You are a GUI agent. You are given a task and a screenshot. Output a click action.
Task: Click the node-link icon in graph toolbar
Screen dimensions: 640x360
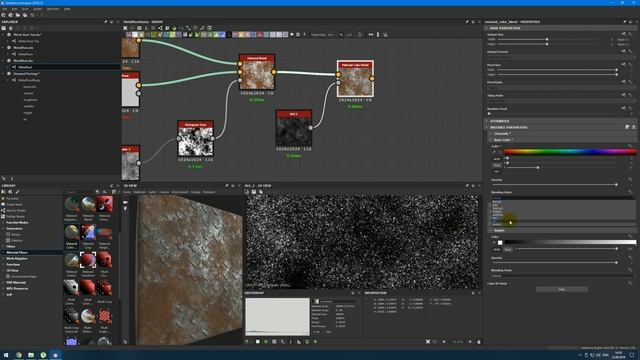tap(160, 28)
